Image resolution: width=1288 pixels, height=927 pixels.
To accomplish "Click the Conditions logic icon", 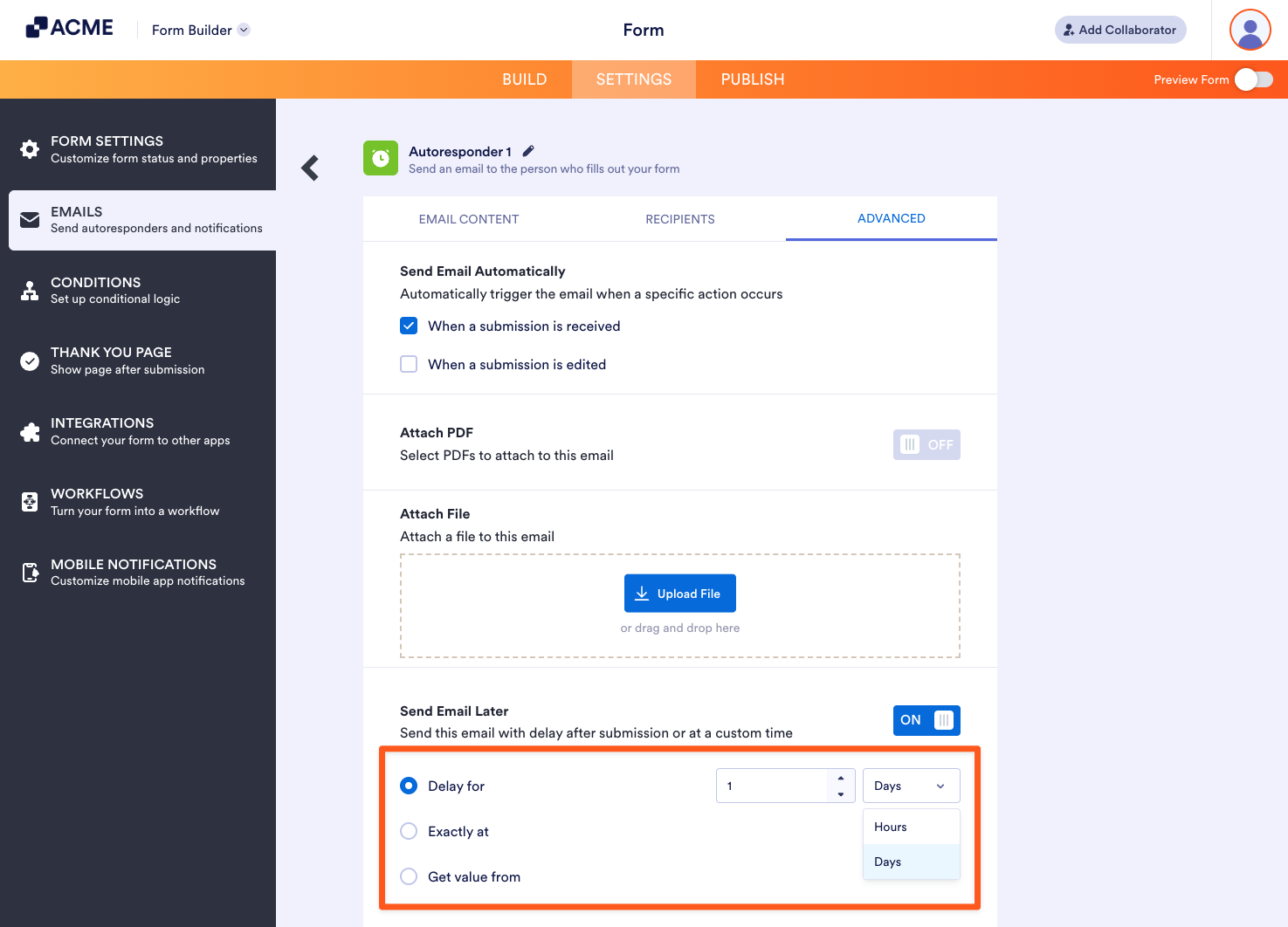I will (29, 290).
